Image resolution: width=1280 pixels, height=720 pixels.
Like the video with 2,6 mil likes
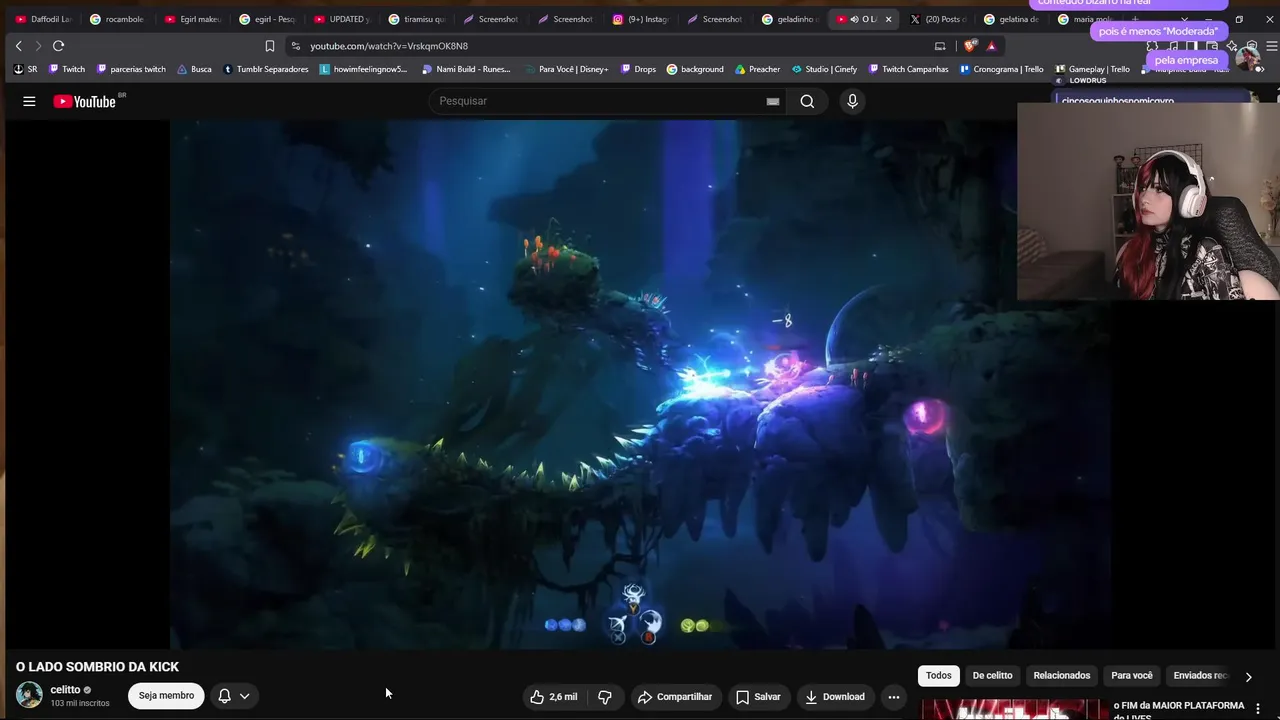click(x=553, y=697)
